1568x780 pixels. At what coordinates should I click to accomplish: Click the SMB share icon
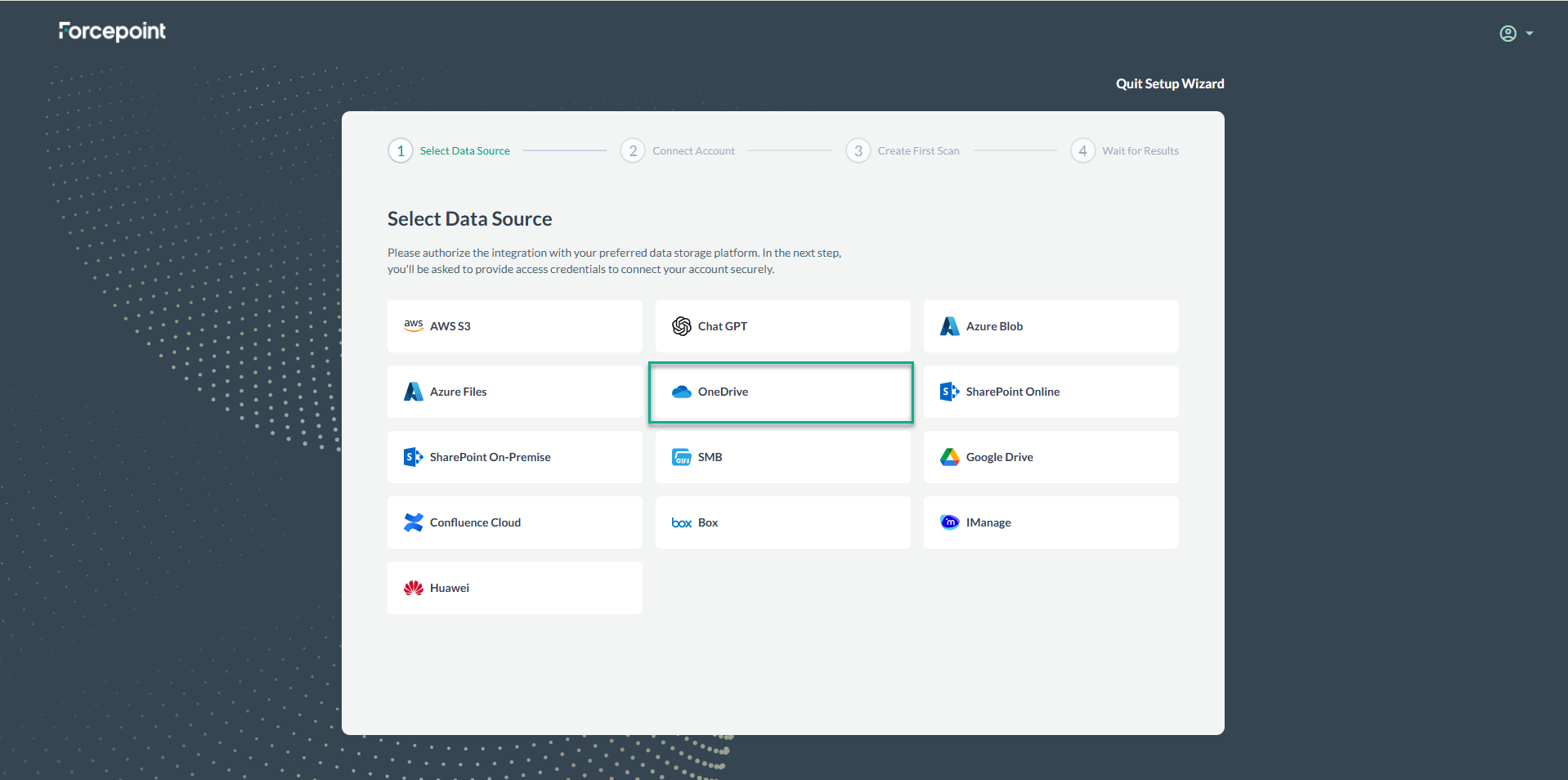(681, 457)
